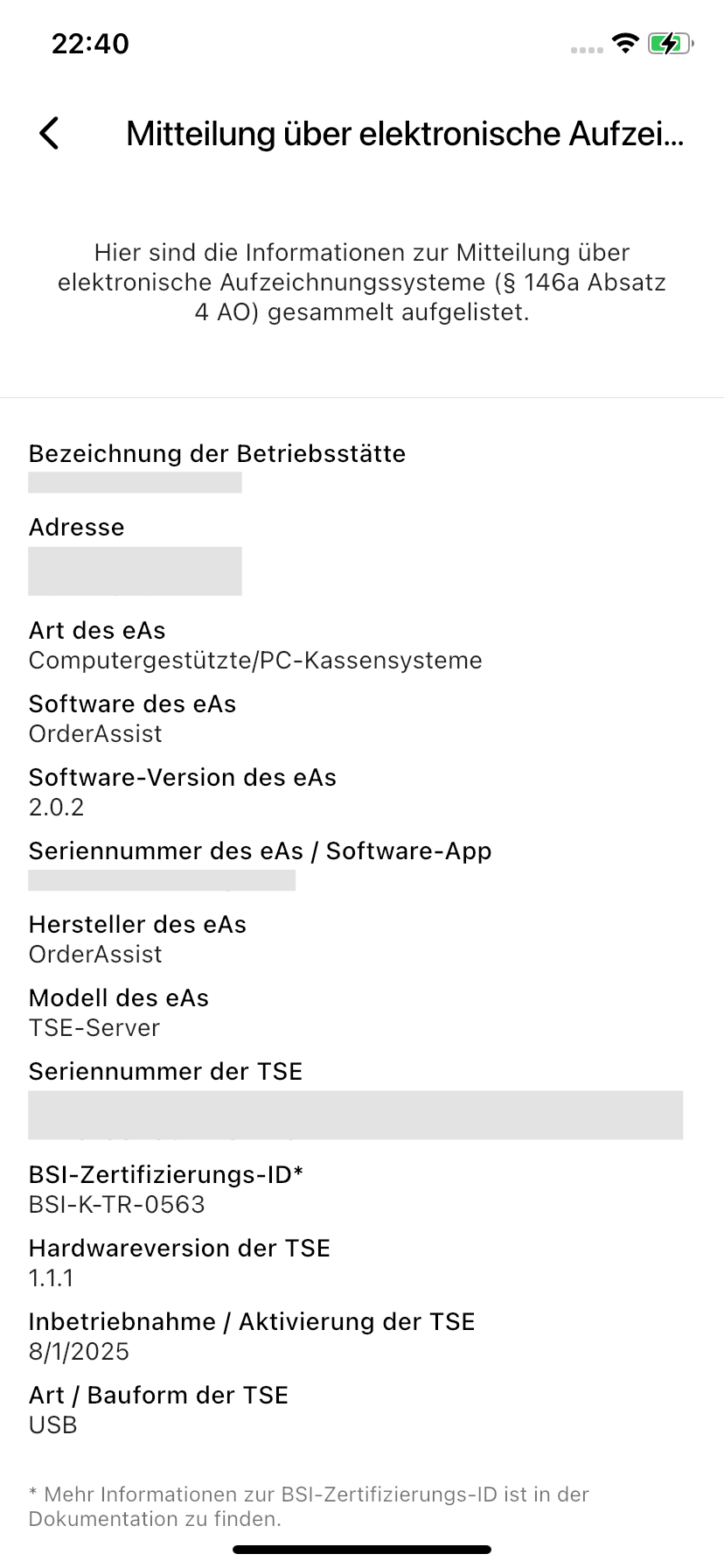Tap the redacted Seriennummer des eAs value

click(x=162, y=879)
